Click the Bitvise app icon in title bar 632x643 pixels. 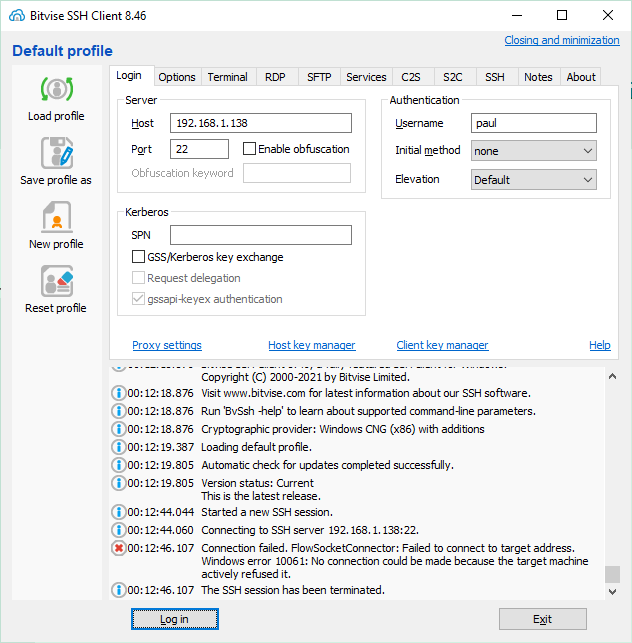(x=17, y=16)
